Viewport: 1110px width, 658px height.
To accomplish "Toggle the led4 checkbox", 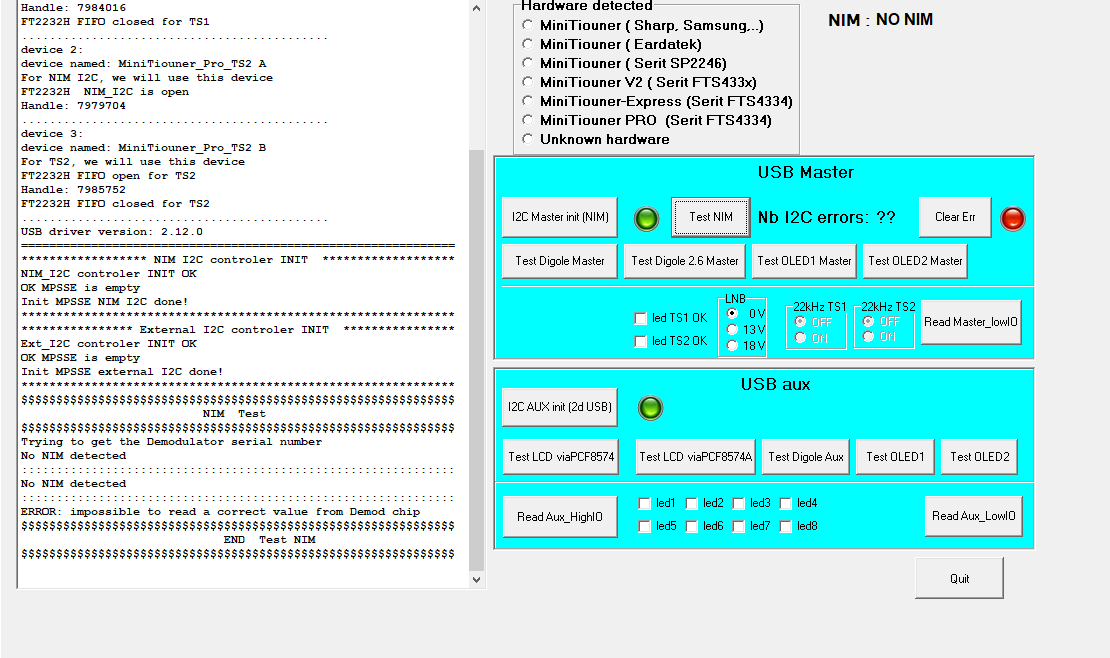I will [x=786, y=504].
